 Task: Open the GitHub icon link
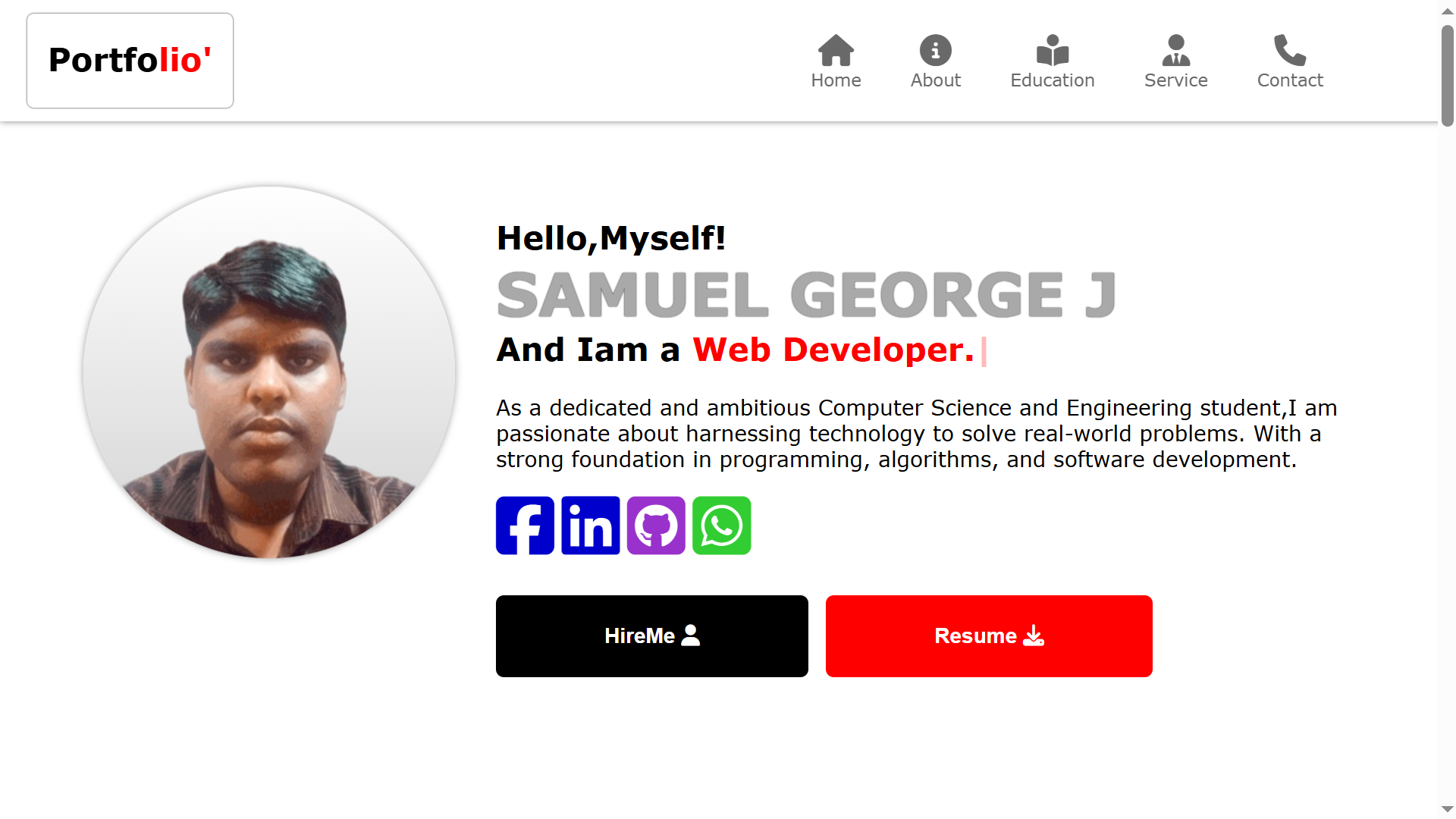(x=656, y=526)
